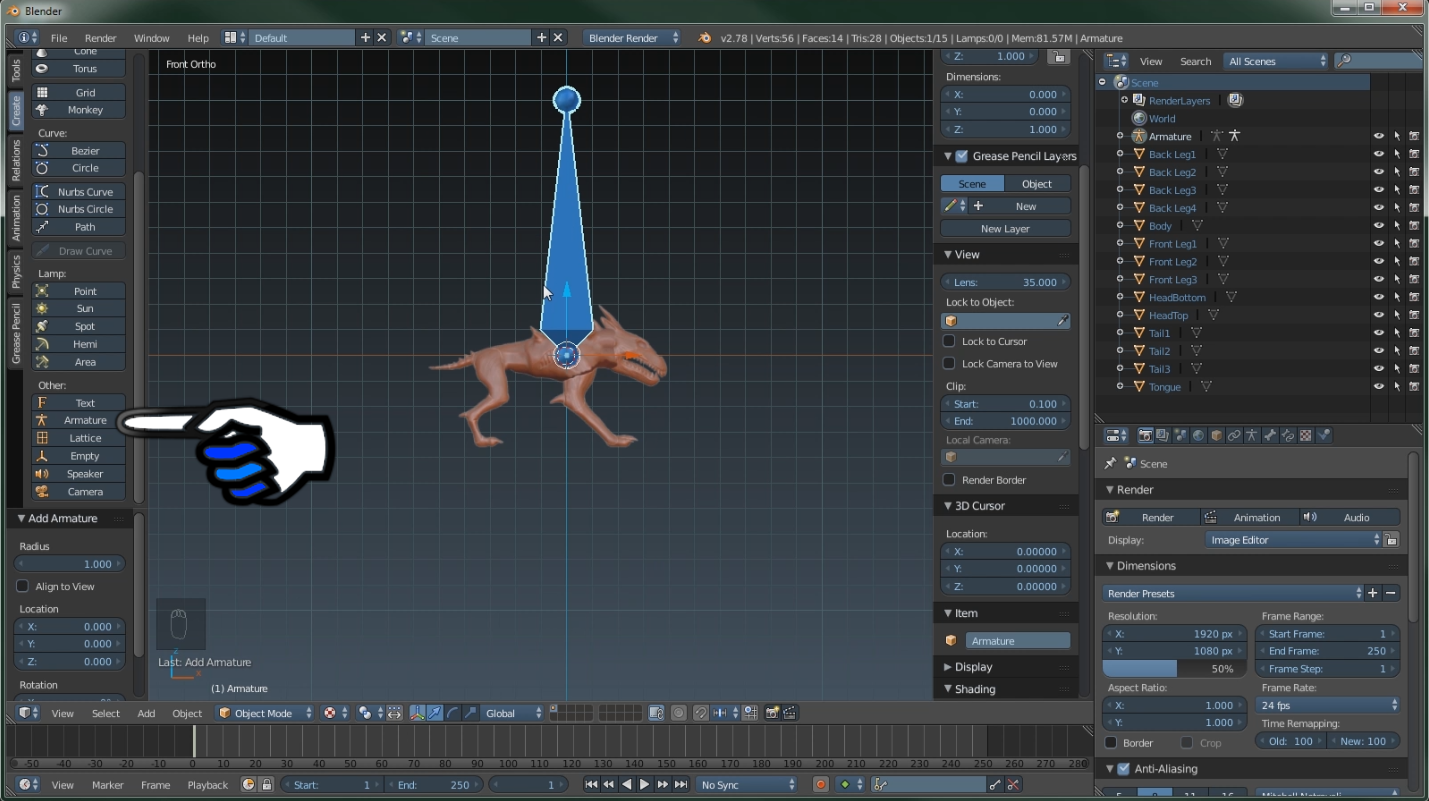Adjust the 50% resolution percentage slider
Screen dimensions: 1429x801
1175,669
